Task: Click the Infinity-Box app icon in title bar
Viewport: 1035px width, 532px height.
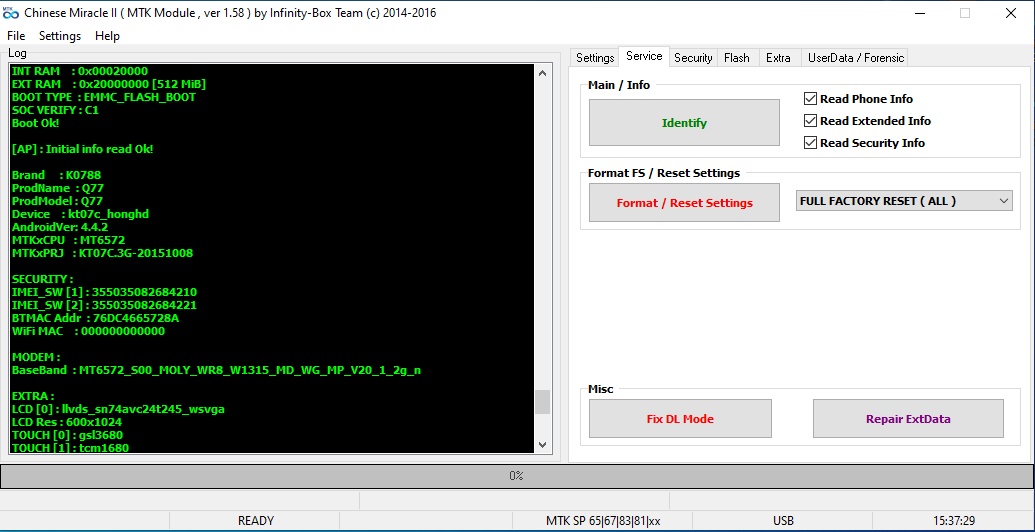Action: click(12, 13)
